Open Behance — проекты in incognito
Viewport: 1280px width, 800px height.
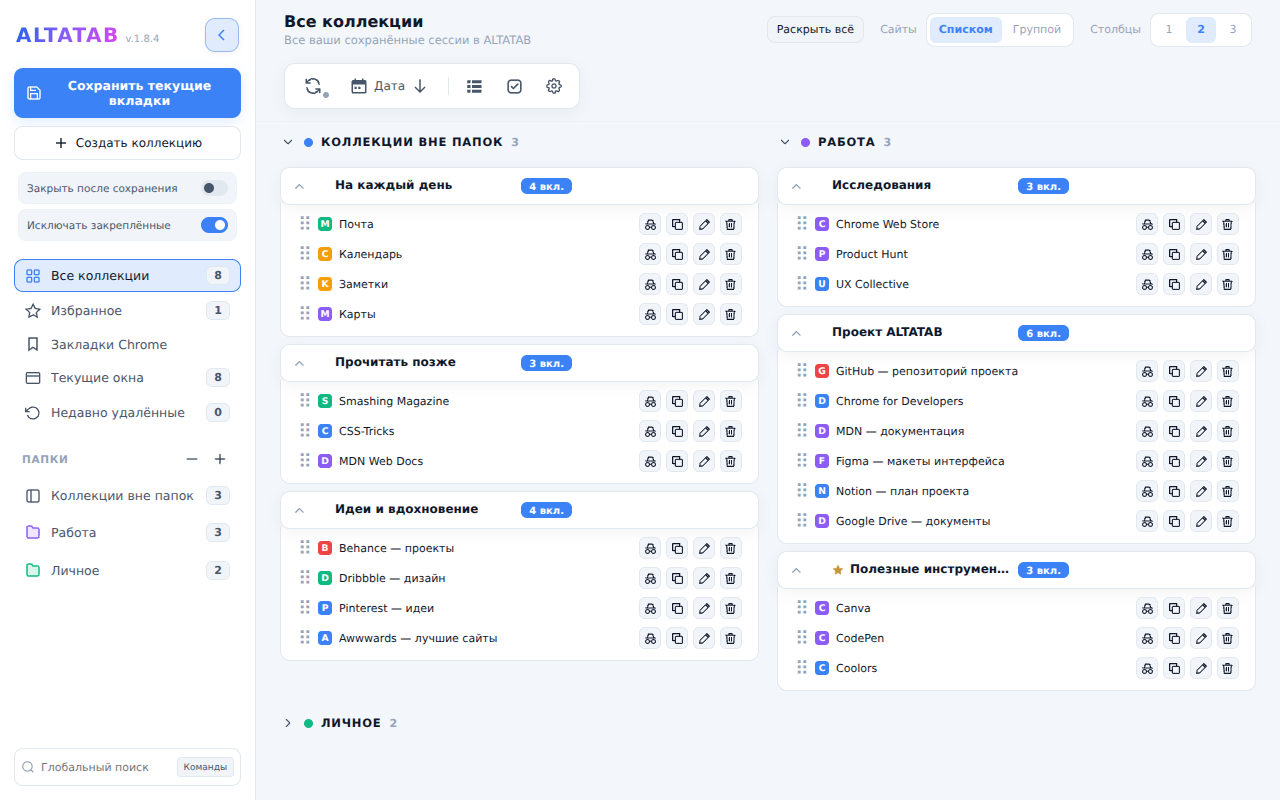[x=650, y=548]
